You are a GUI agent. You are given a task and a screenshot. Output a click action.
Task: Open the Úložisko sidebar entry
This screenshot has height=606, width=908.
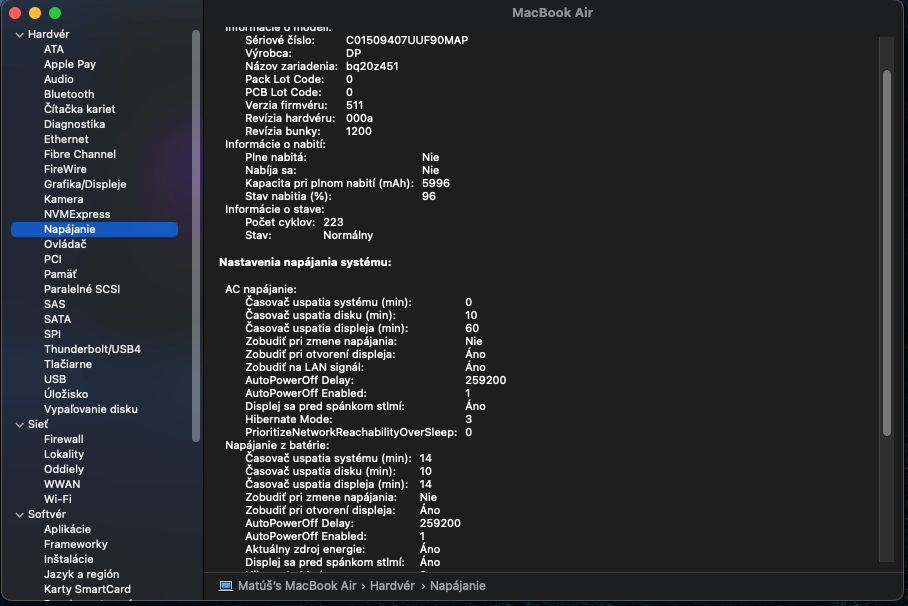click(66, 394)
